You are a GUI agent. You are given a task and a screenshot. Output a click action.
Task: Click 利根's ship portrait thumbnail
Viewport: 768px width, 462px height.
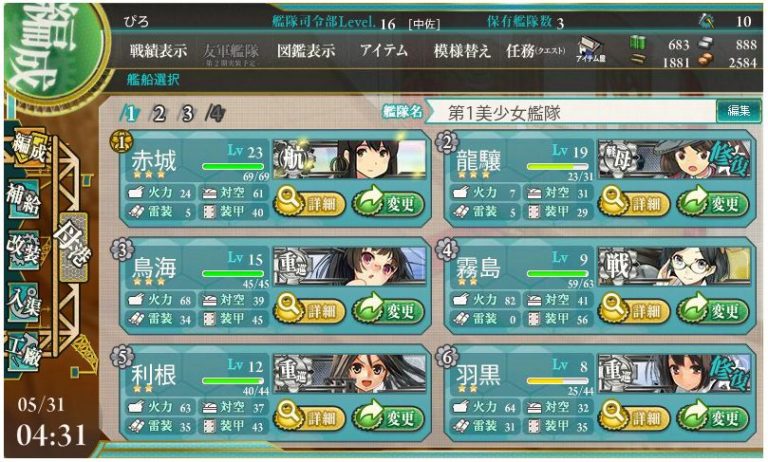(x=350, y=373)
